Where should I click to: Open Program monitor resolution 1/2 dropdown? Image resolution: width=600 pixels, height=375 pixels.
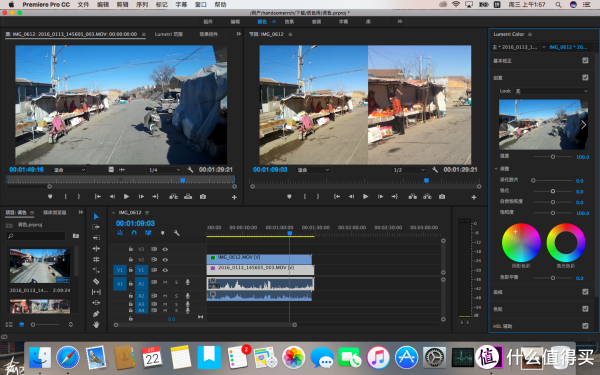click(x=409, y=170)
